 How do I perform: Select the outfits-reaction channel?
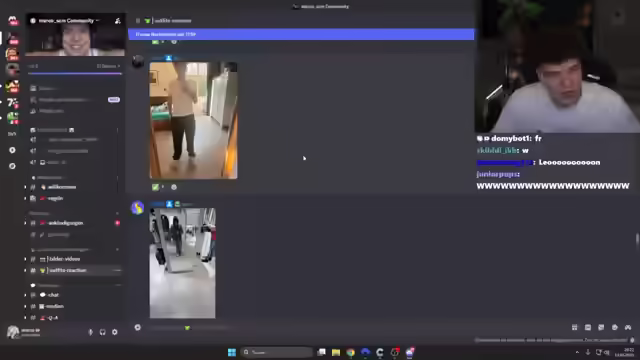tap(68, 270)
